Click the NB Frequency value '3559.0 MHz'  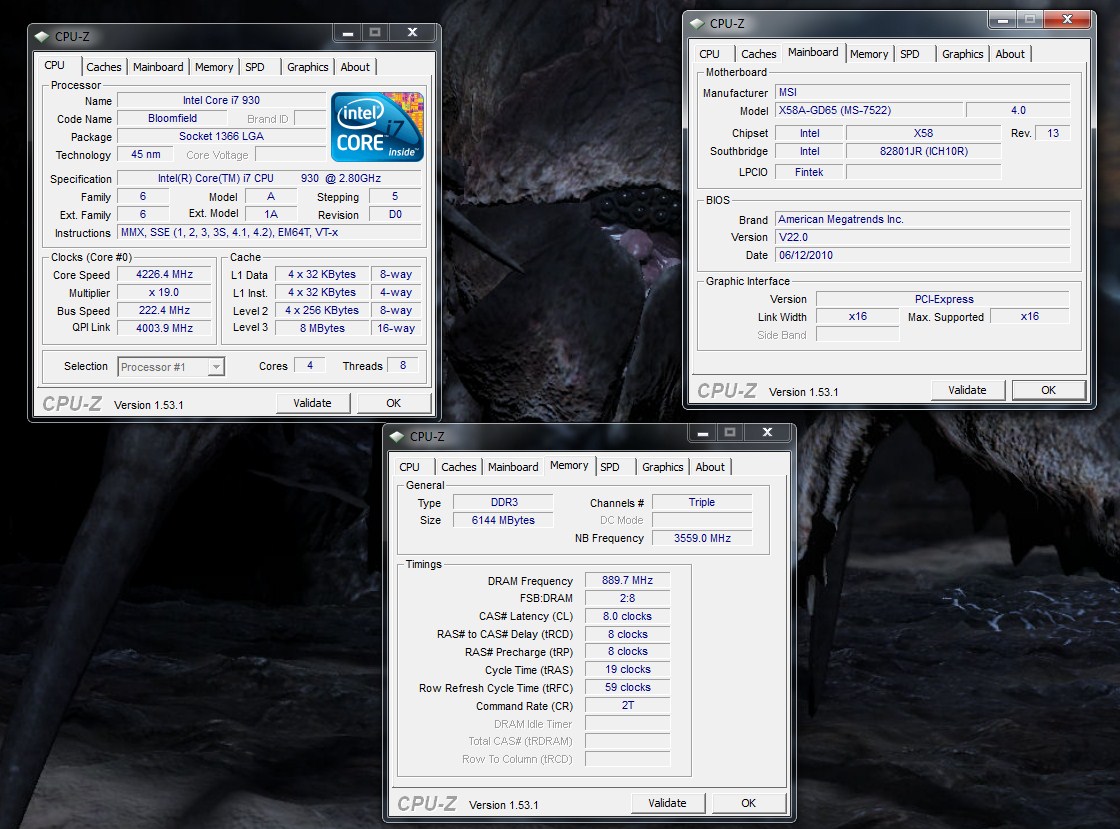[702, 538]
